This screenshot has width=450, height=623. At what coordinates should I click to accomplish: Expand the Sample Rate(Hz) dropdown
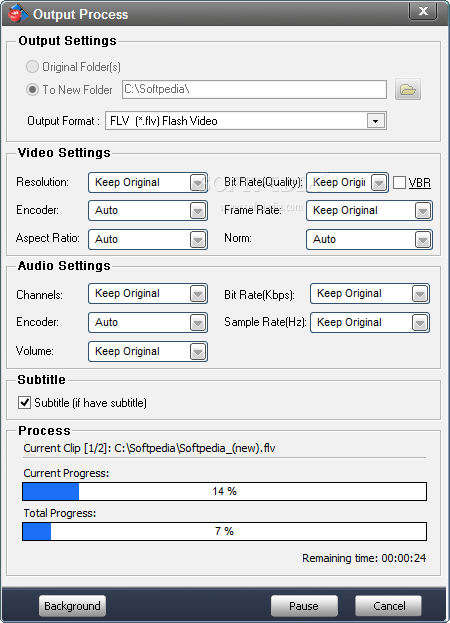click(x=370, y=322)
